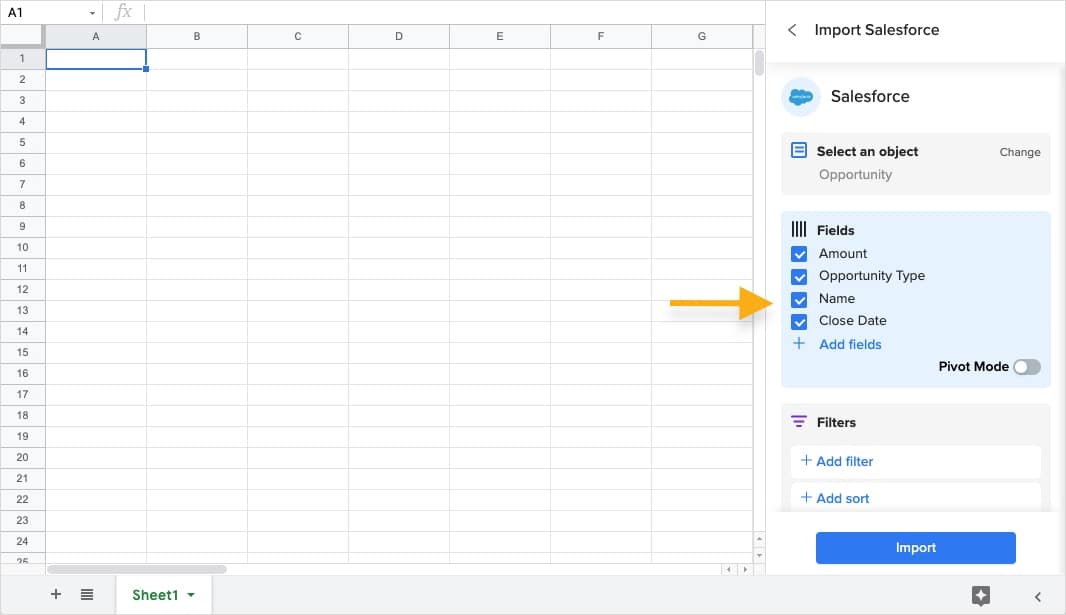The height and width of the screenshot is (615, 1066).
Task: Click Add fields link
Action: [x=849, y=344]
